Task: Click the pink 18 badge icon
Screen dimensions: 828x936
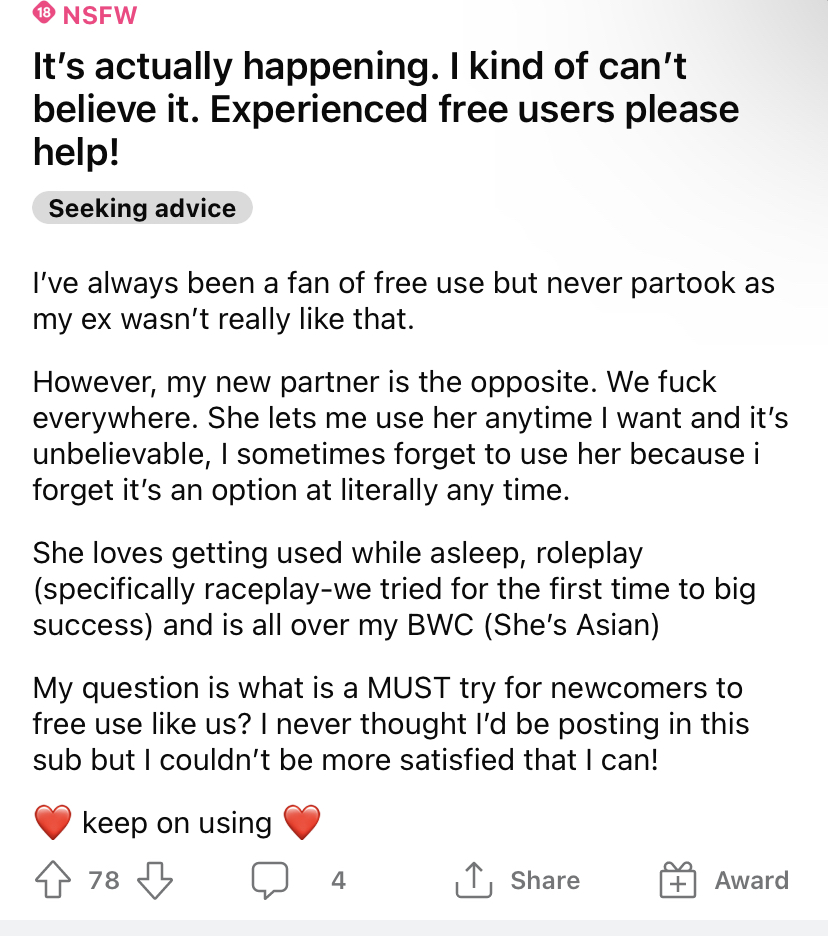Action: pyautogui.click(x=44, y=12)
